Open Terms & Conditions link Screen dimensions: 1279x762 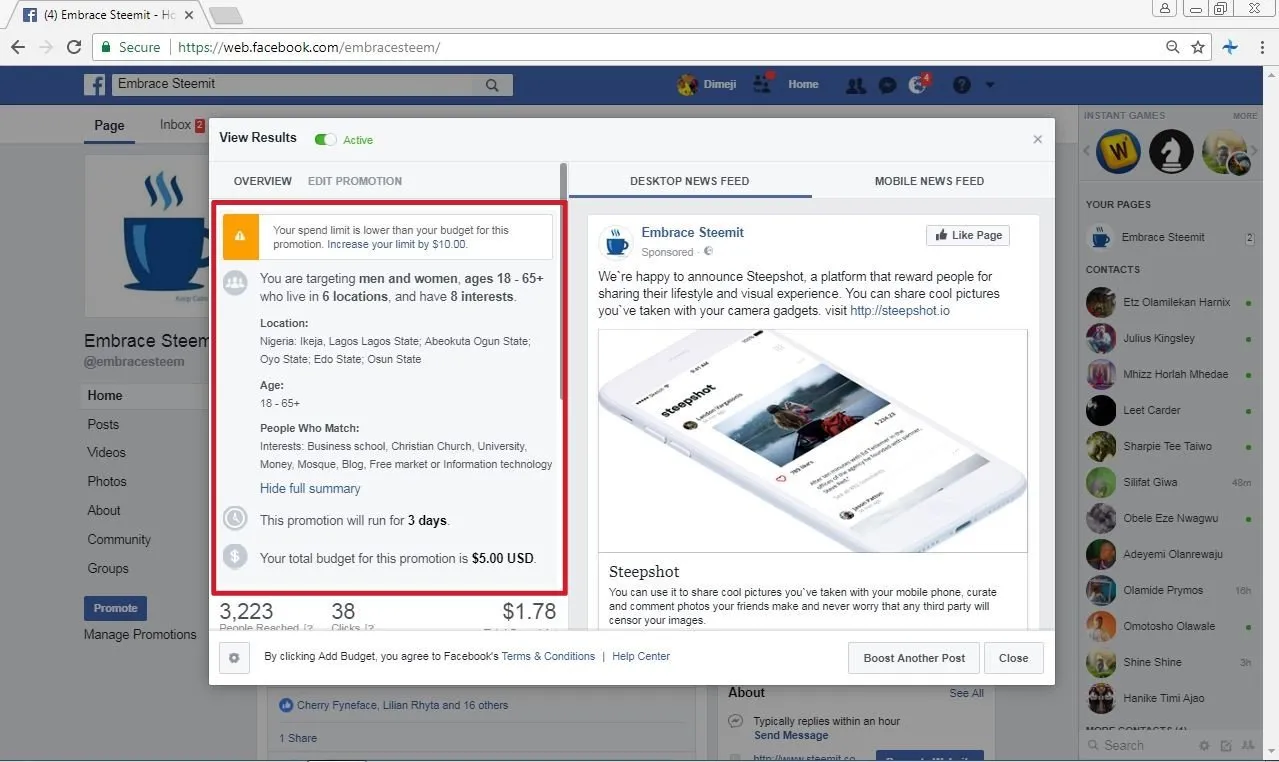coord(548,657)
